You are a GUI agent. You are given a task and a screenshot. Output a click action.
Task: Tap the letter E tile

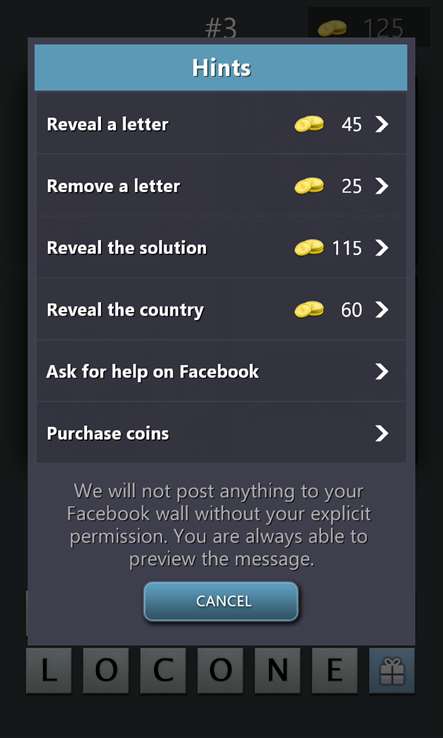tap(335, 671)
